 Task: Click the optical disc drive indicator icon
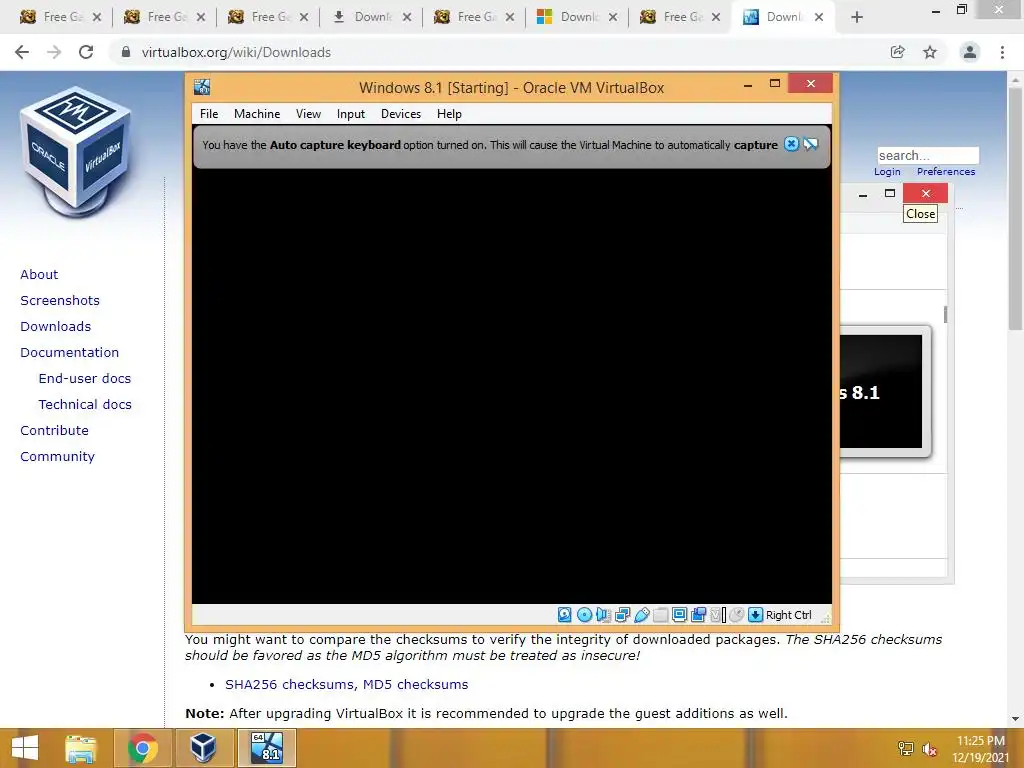tap(584, 615)
